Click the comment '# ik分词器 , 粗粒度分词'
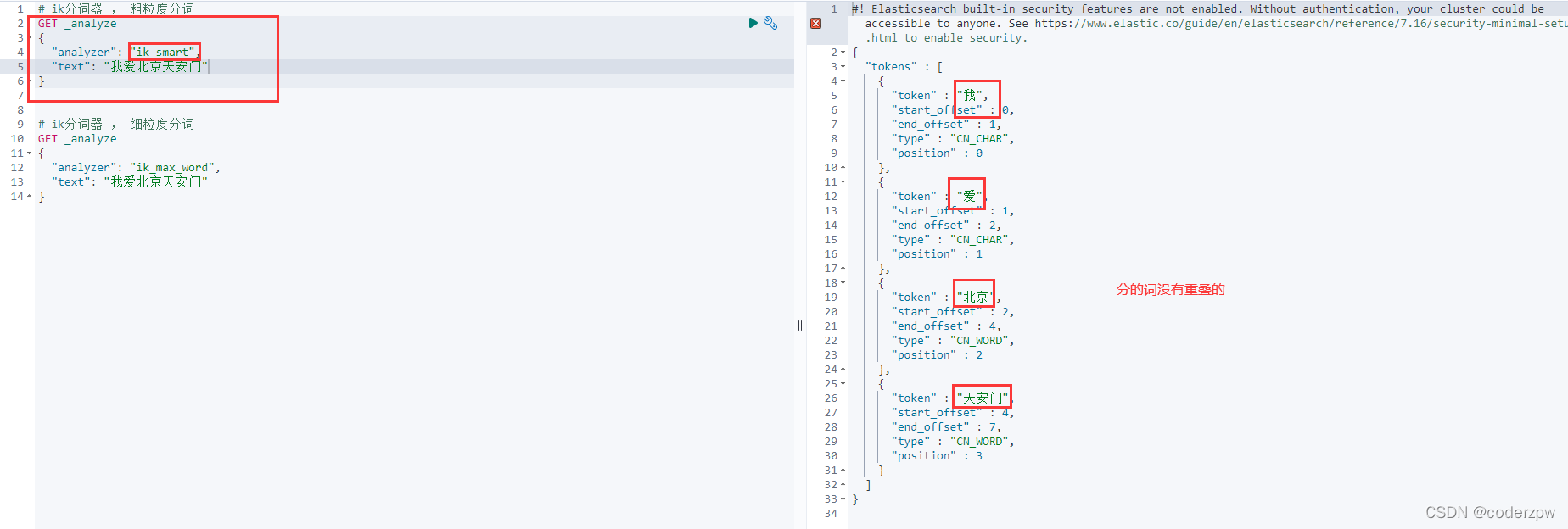This screenshot has width=1568, height=529. (116, 9)
